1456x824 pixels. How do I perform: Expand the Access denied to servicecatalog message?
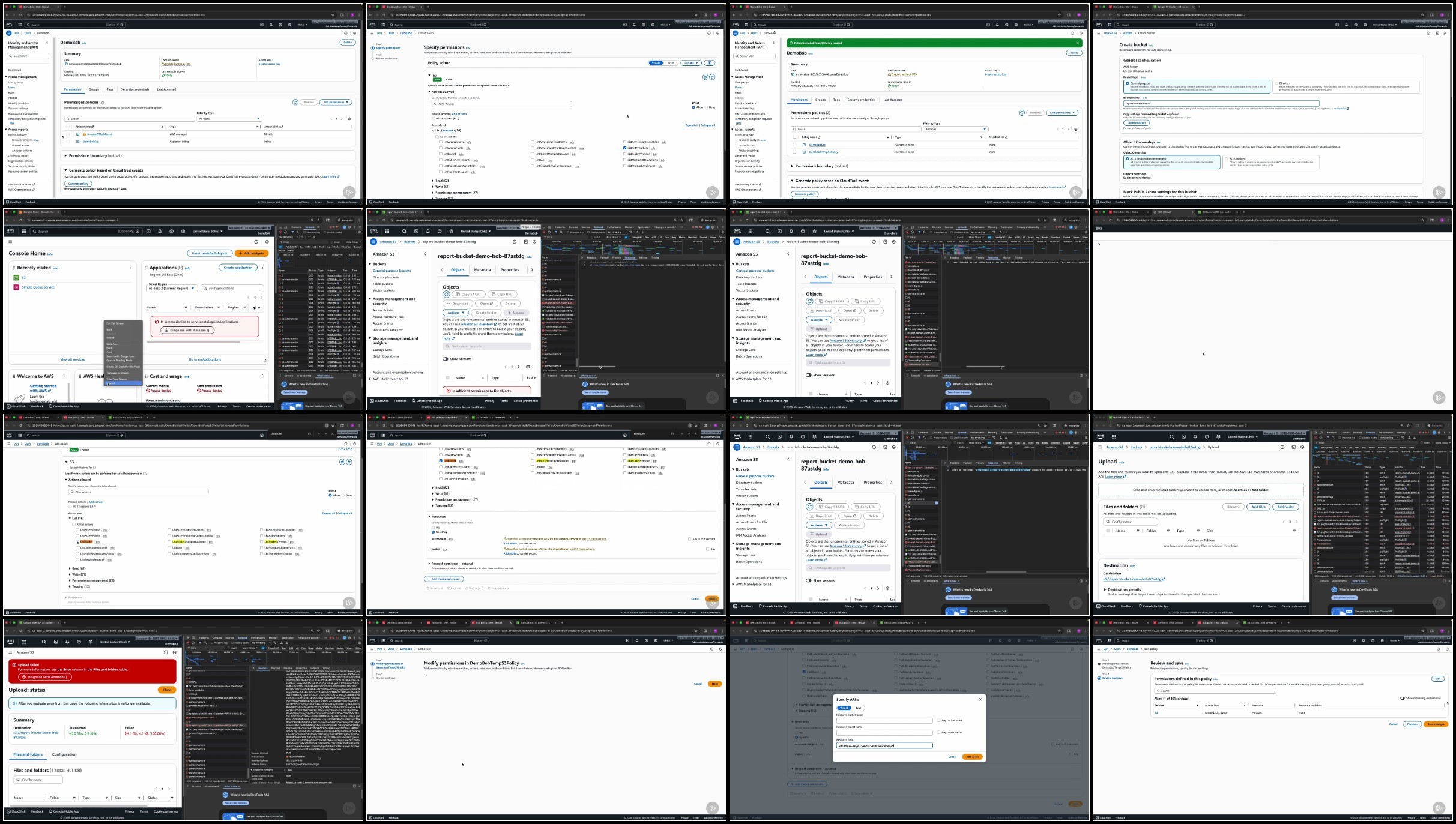coord(162,322)
